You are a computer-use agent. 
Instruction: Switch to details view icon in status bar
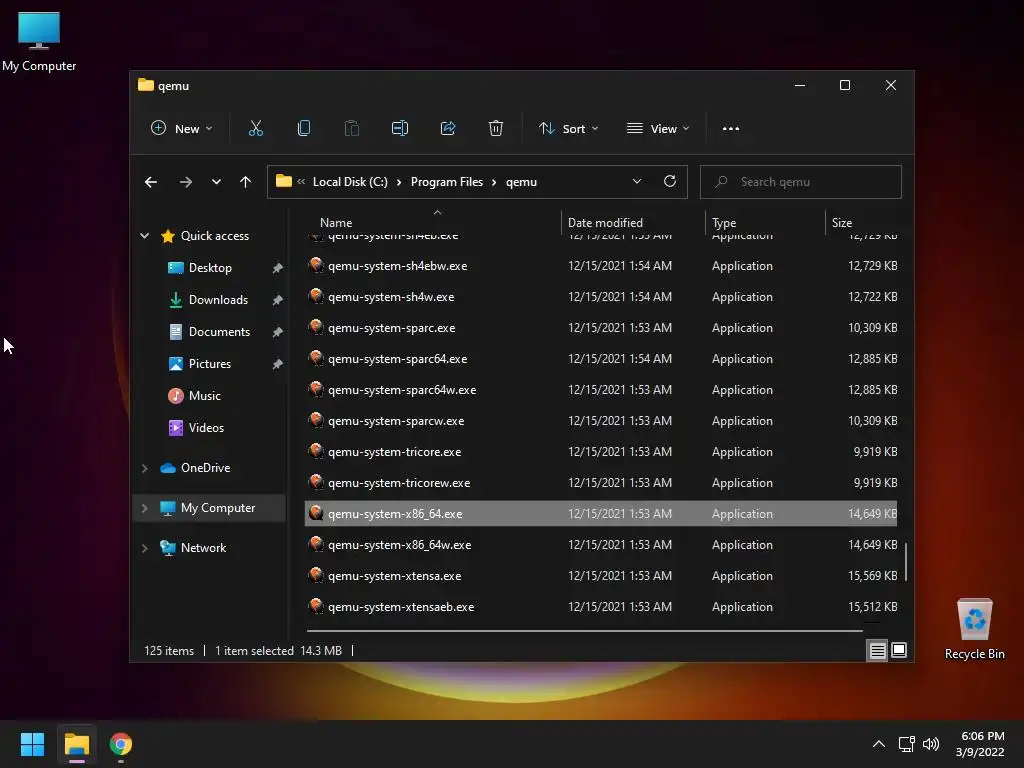click(877, 650)
